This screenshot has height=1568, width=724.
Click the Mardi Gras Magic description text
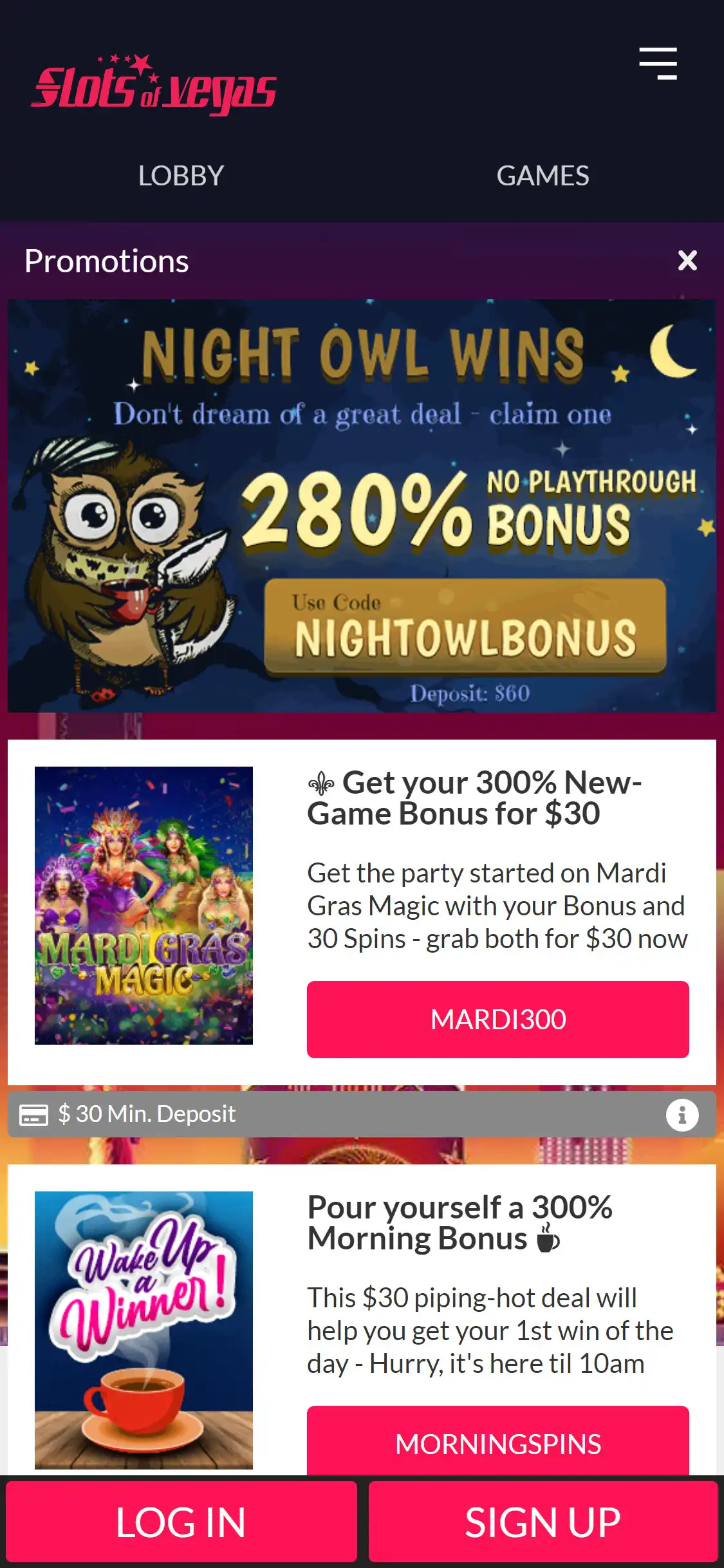[x=497, y=906]
